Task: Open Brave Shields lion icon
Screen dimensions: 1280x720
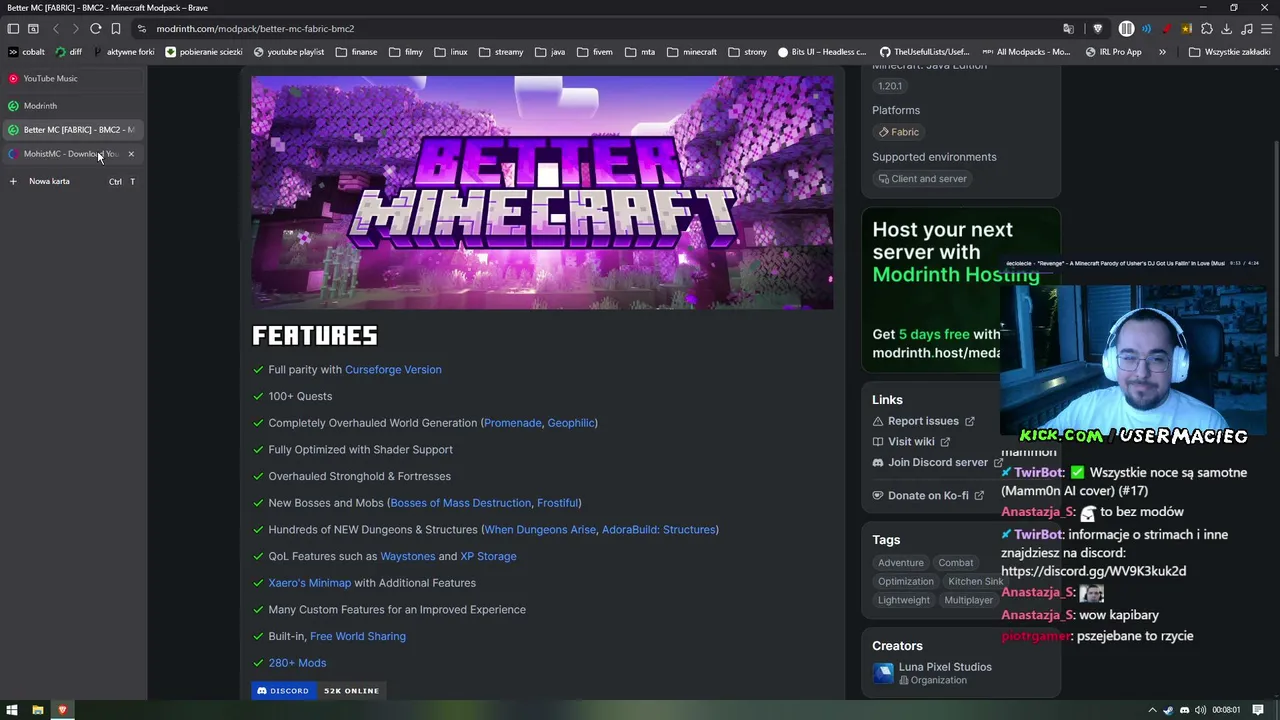Action: 1097,29
